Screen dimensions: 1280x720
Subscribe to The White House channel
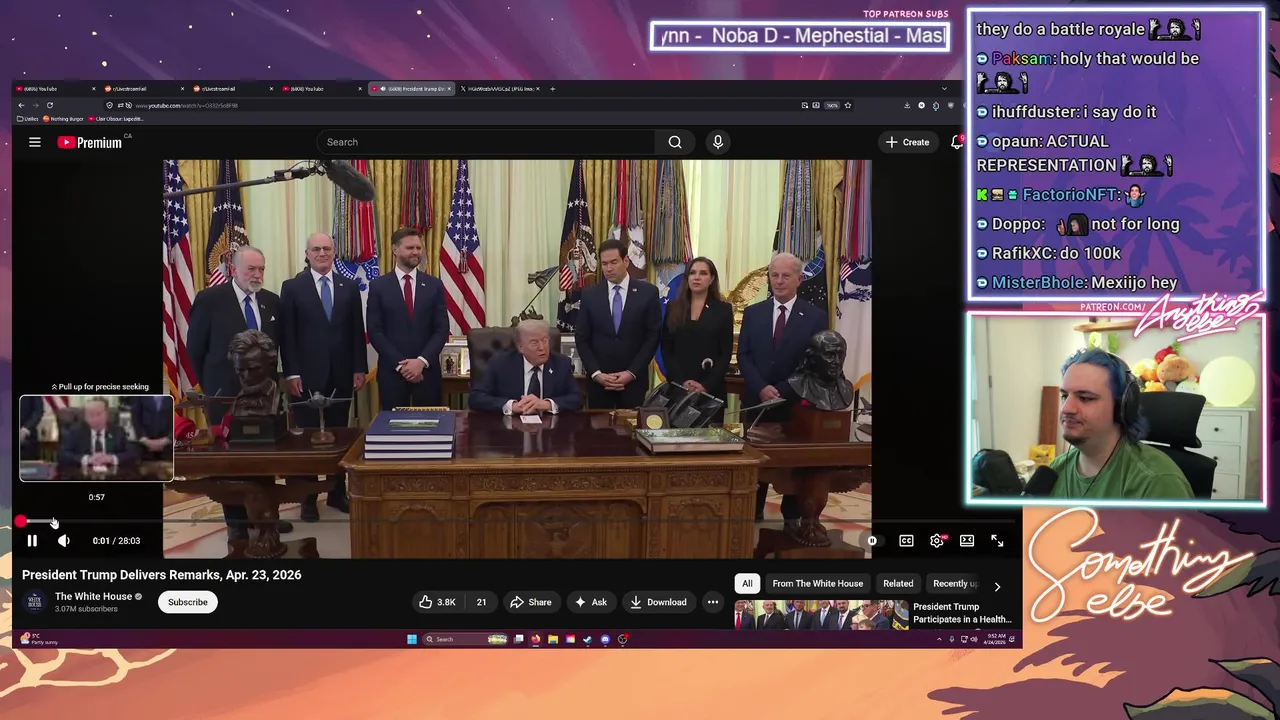click(x=188, y=602)
